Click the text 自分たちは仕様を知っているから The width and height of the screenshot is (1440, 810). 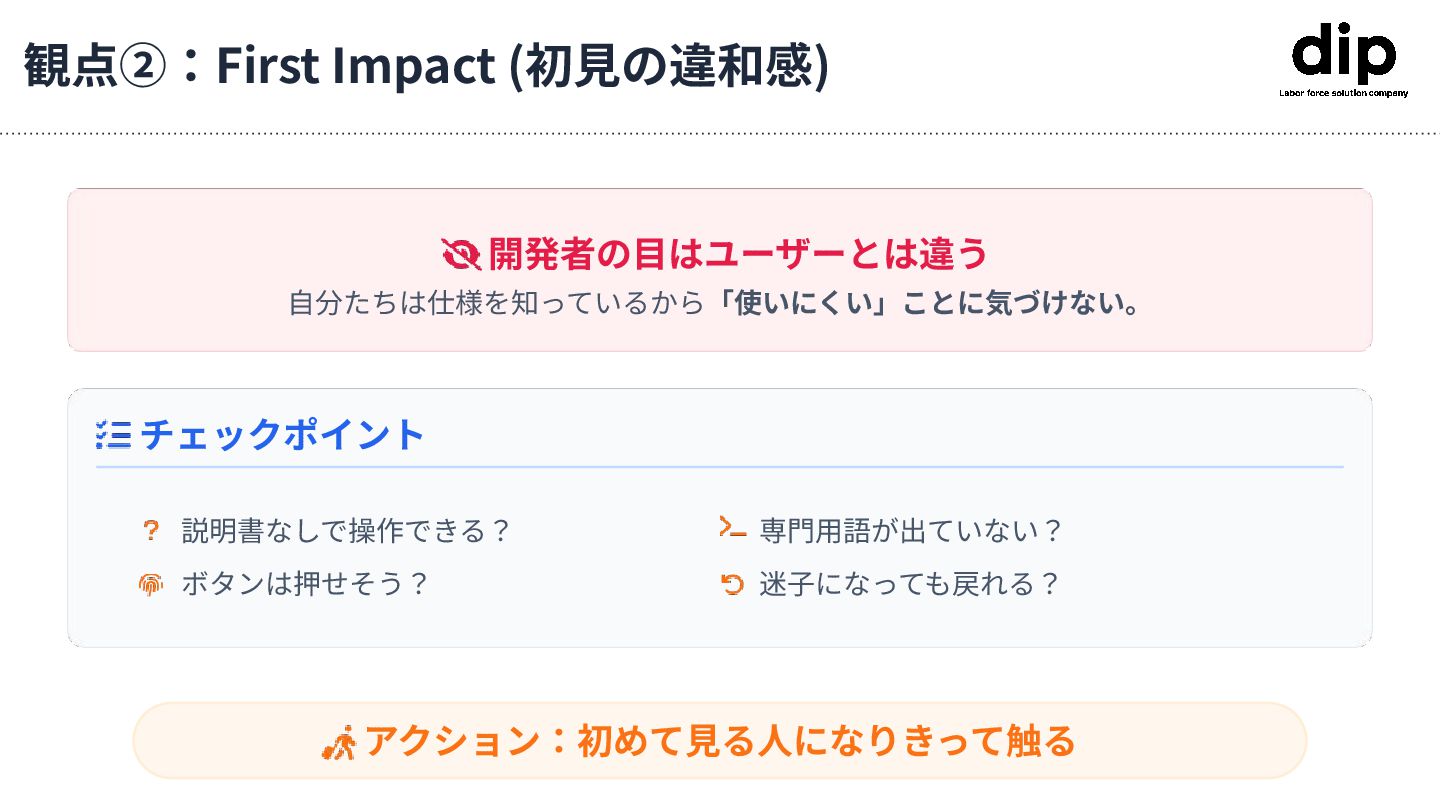point(496,304)
